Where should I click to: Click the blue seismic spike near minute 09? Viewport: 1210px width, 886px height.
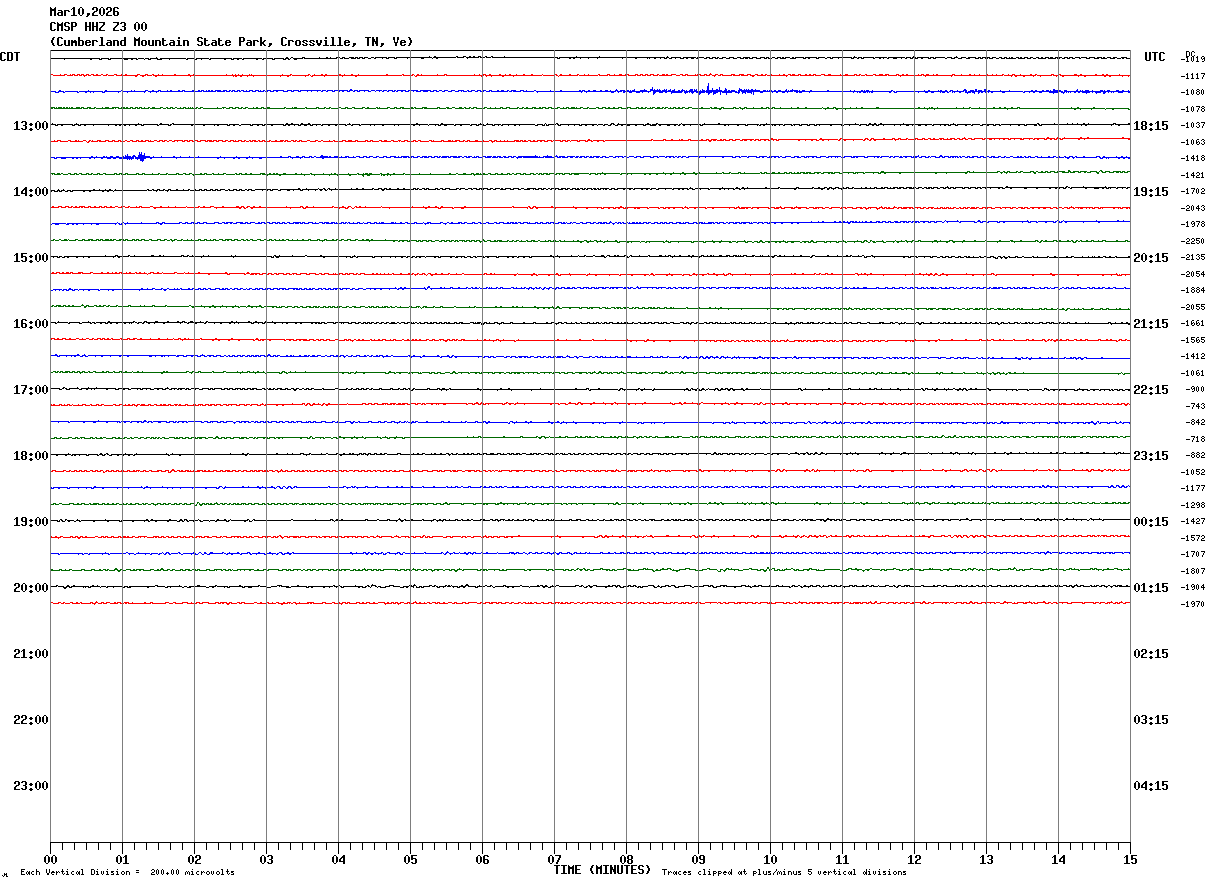click(x=708, y=90)
